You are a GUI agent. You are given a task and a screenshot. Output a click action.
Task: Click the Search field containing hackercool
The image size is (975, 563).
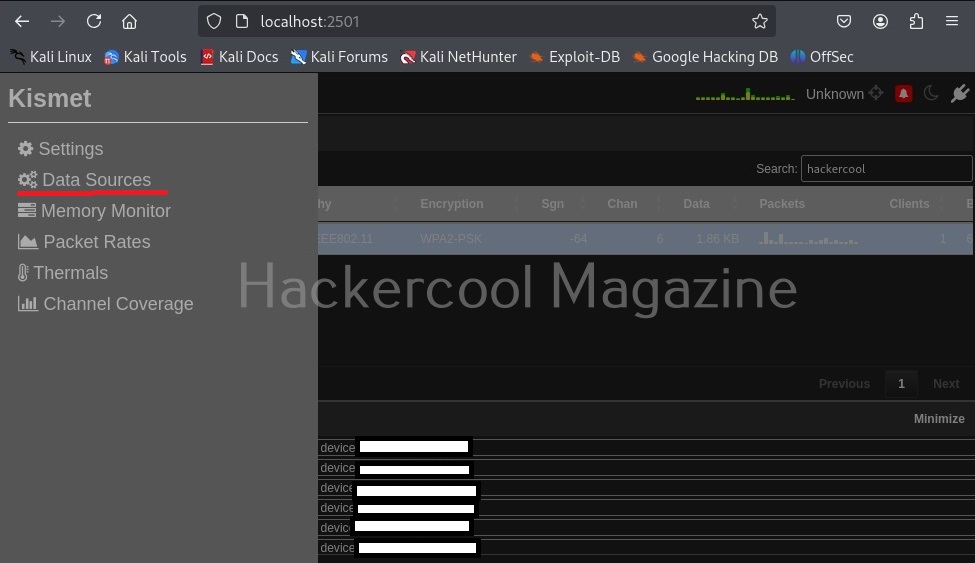tap(886, 169)
